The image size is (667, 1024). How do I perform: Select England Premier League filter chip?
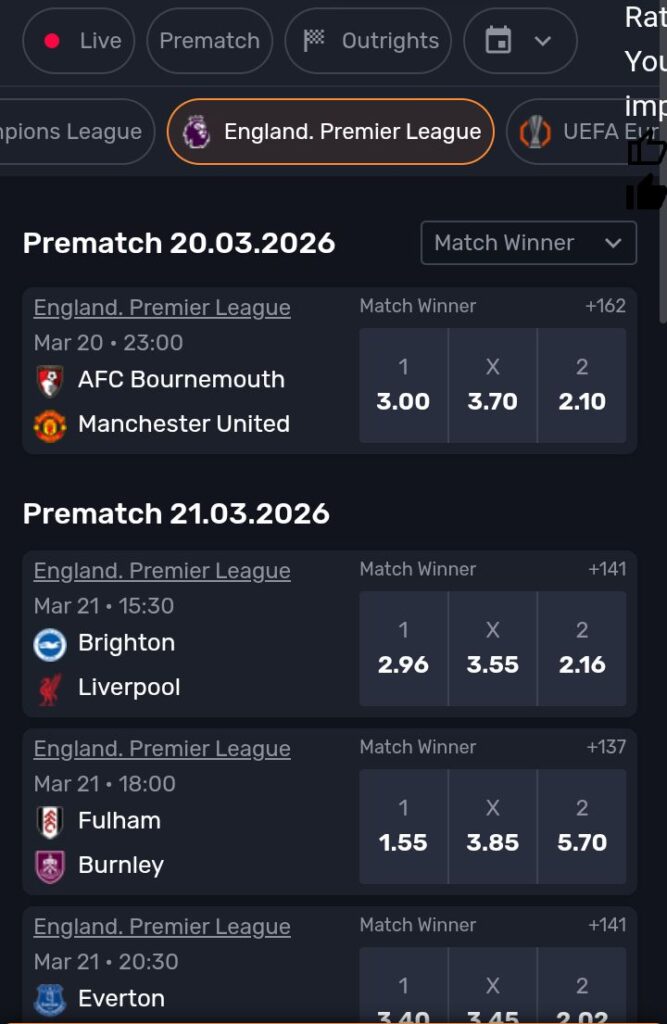330,132
